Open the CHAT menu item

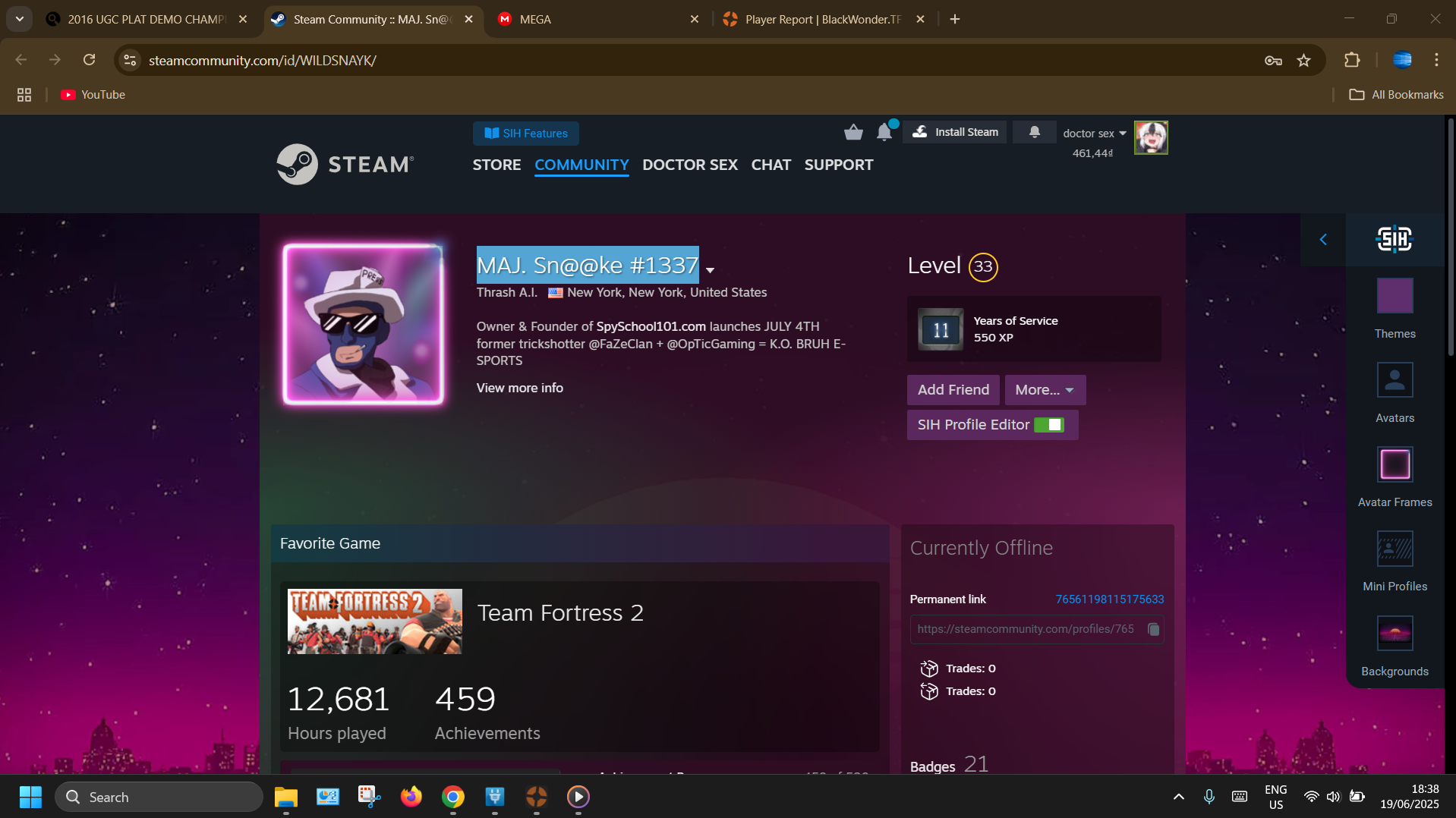point(771,165)
